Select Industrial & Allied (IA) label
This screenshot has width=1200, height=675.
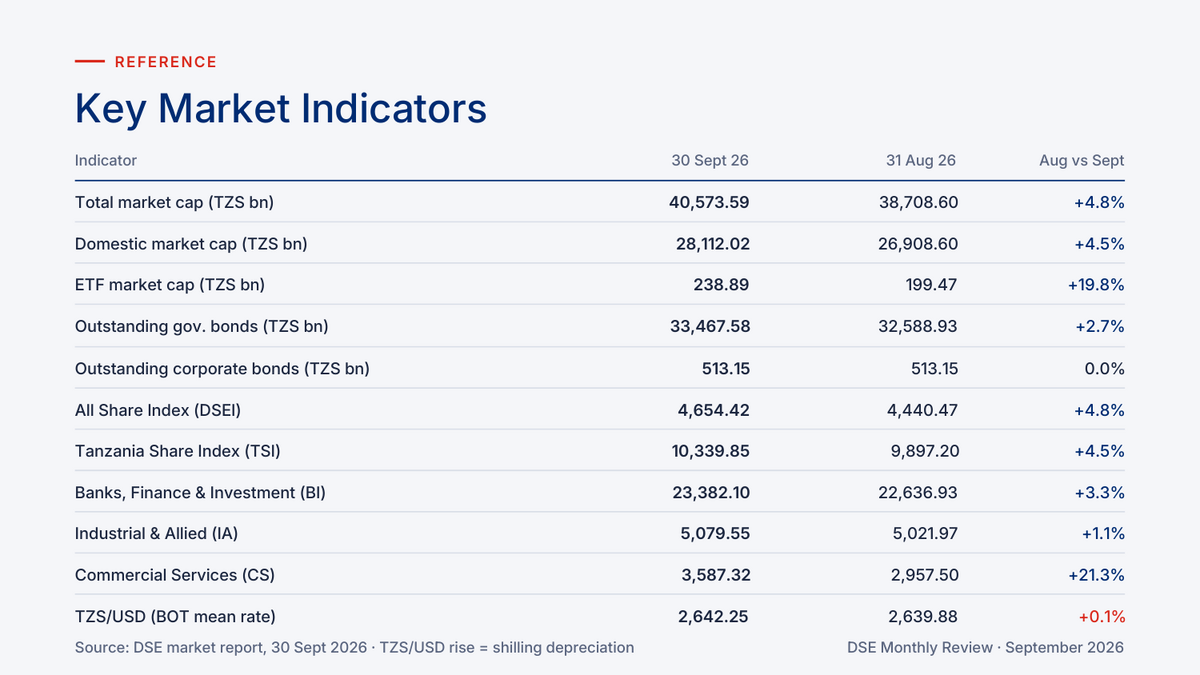156,534
